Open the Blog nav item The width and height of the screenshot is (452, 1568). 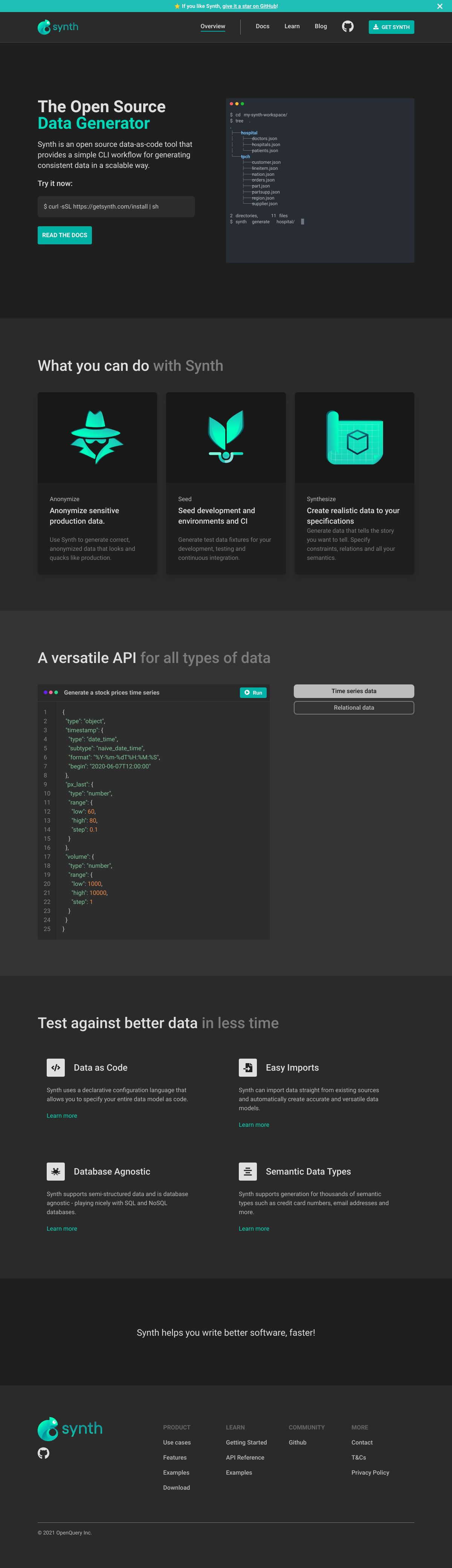click(x=321, y=26)
